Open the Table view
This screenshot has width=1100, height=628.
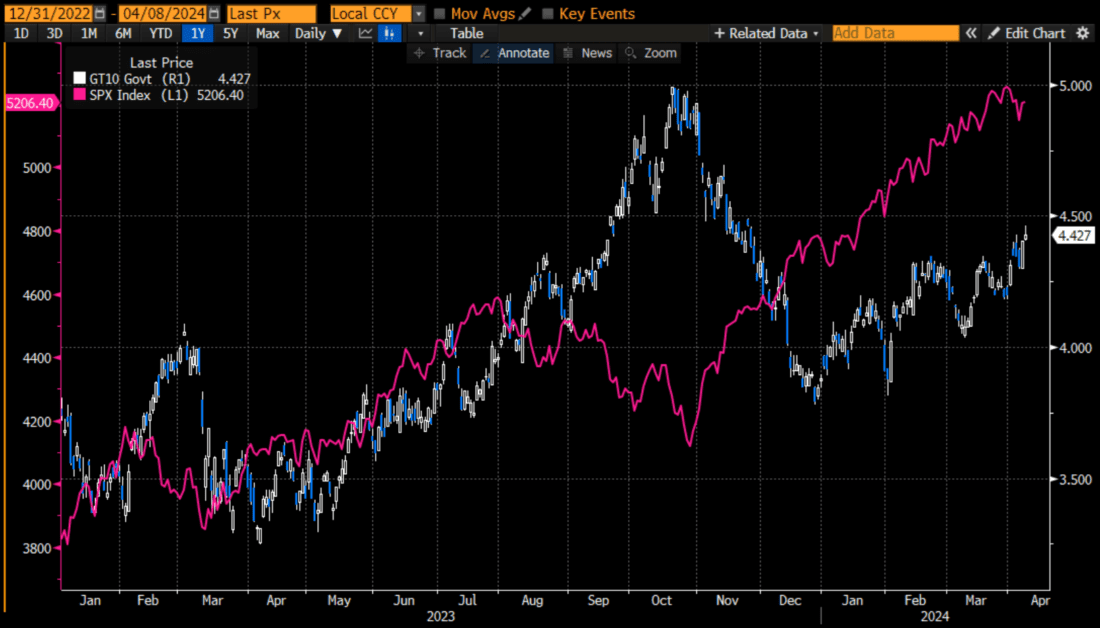[x=467, y=33]
